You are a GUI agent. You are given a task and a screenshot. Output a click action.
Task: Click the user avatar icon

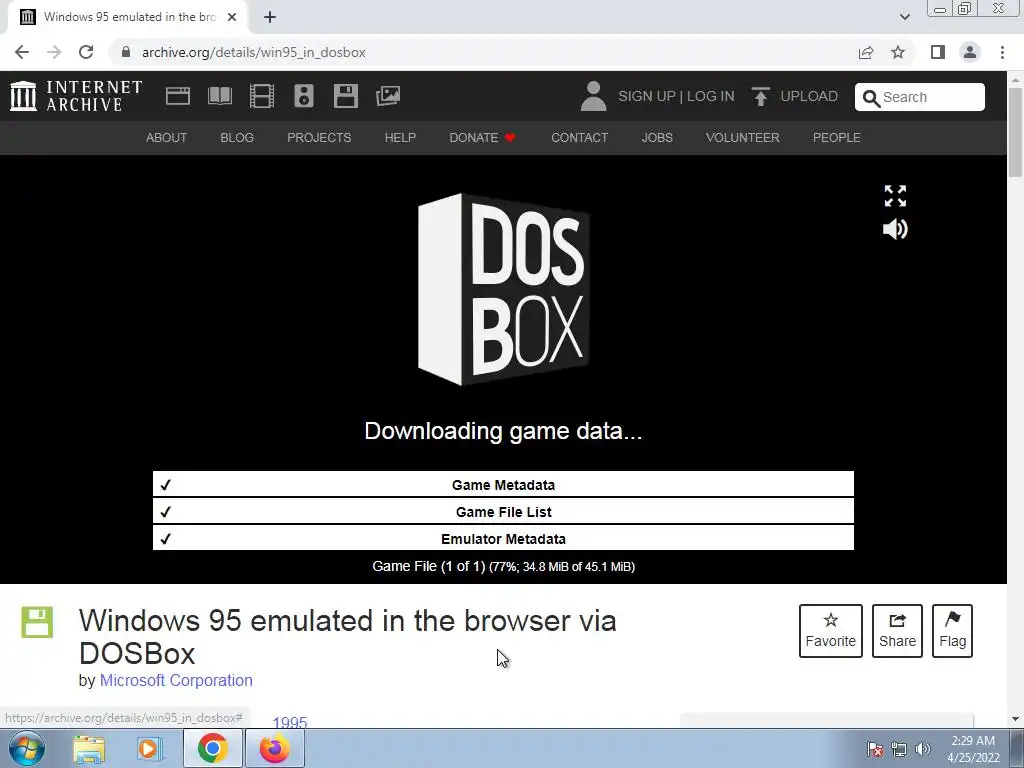(x=593, y=96)
